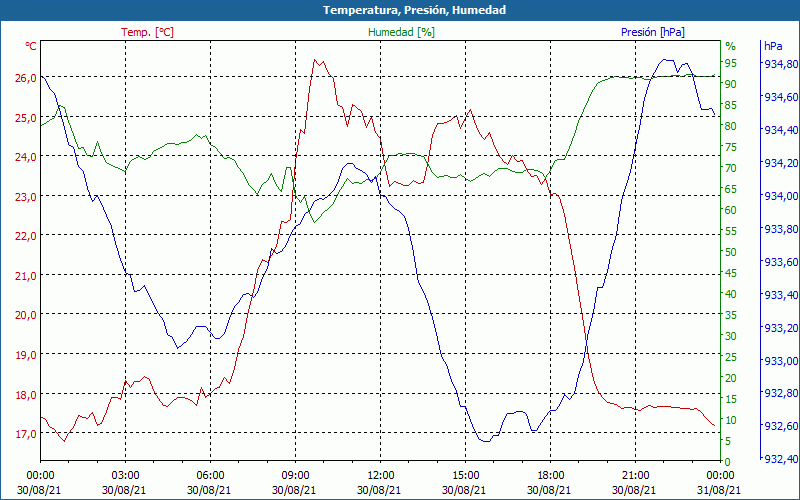Select the green Humedad [%] legend label
Image resolution: width=800 pixels, height=500 pixels.
tap(401, 32)
